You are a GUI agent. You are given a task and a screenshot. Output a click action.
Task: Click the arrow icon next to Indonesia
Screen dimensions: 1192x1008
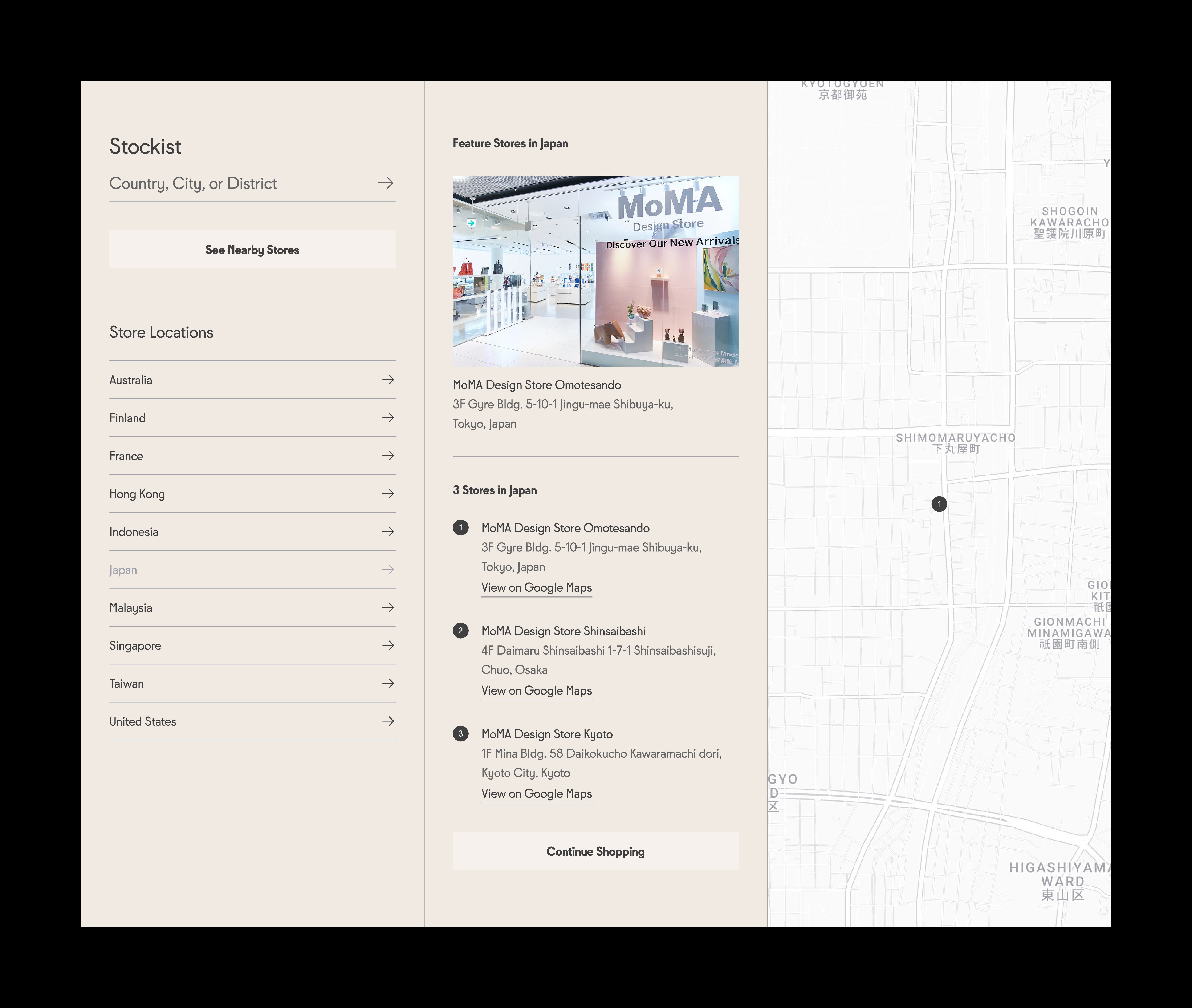(388, 531)
